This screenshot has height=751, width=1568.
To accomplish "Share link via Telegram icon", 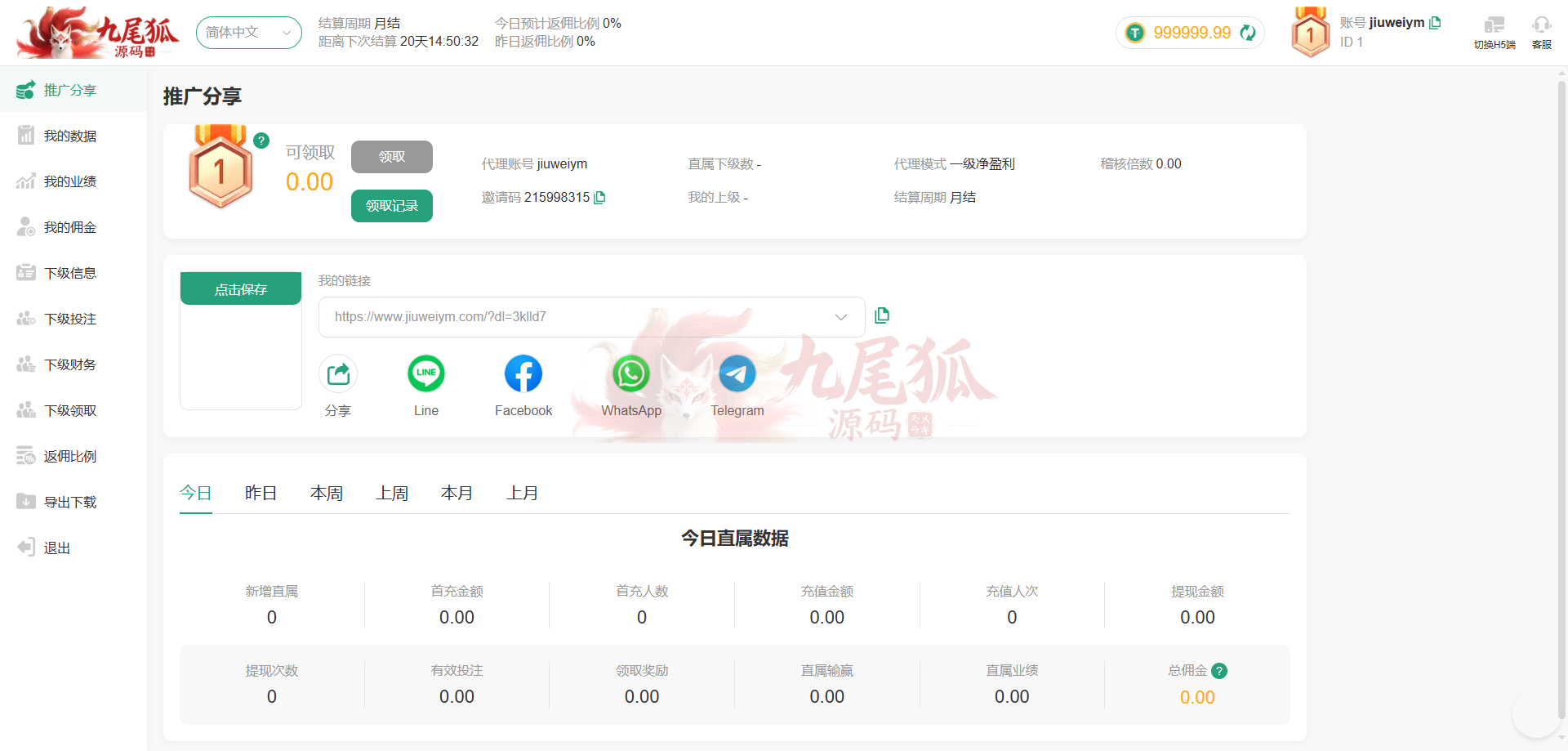I will 737,374.
